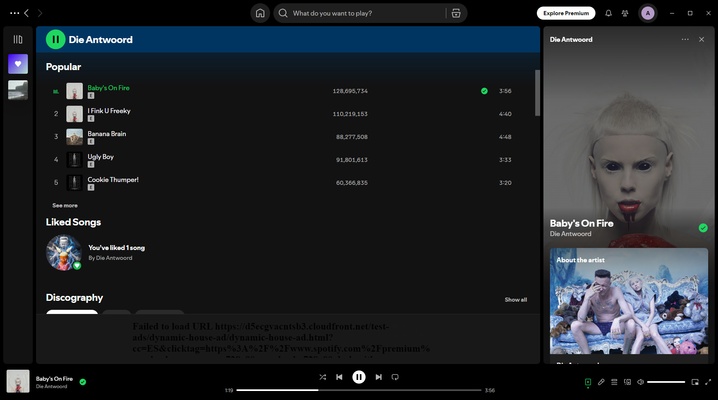Screen dimensions: 718x400
Task: Click Ugly Boy album thumbnail
Action: pos(74,160)
